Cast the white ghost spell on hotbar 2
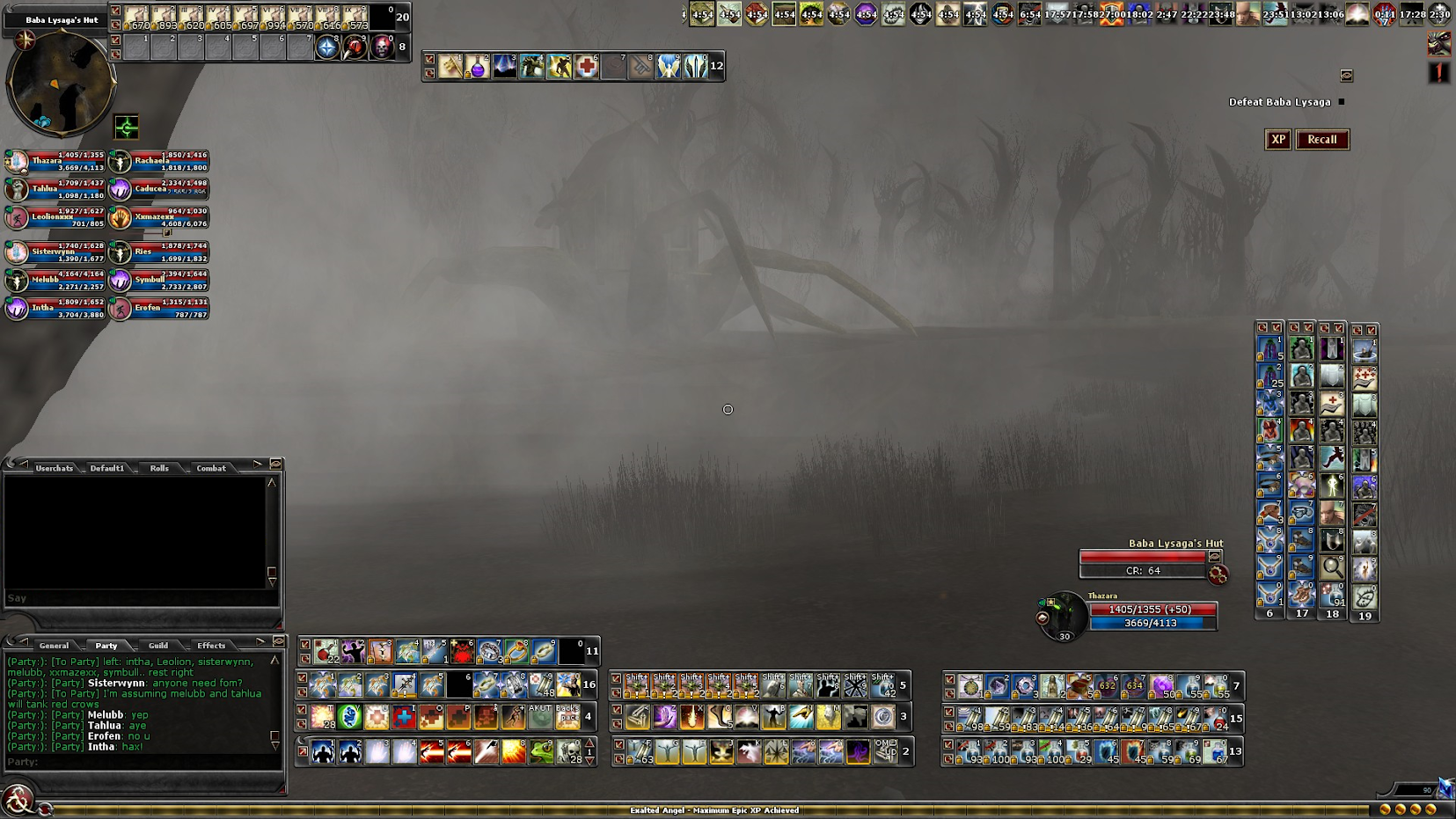The height and width of the screenshot is (819, 1456). pos(749,751)
